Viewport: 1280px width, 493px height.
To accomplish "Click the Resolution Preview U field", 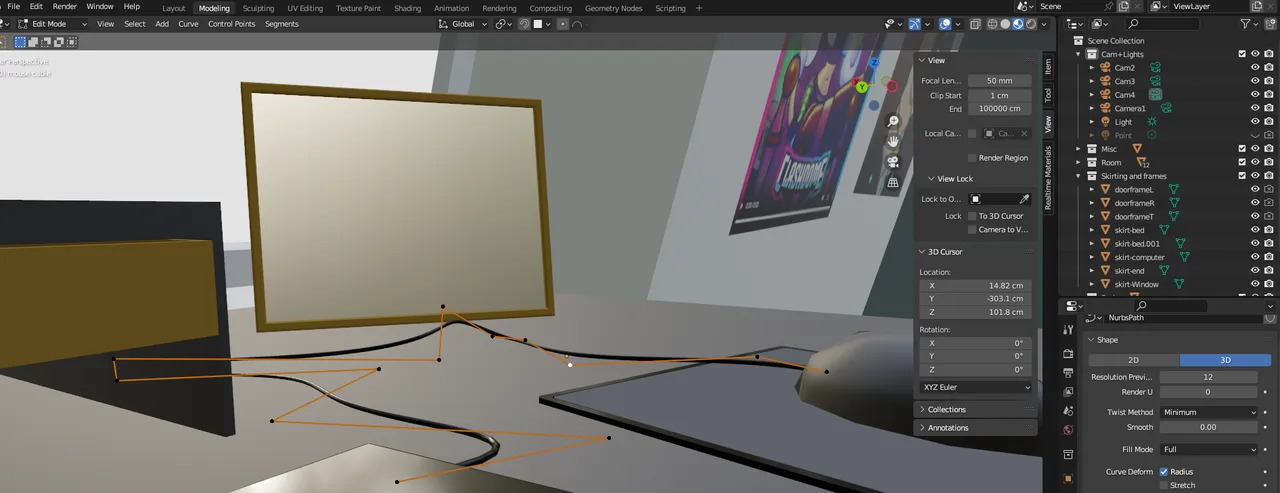I will (x=1208, y=377).
